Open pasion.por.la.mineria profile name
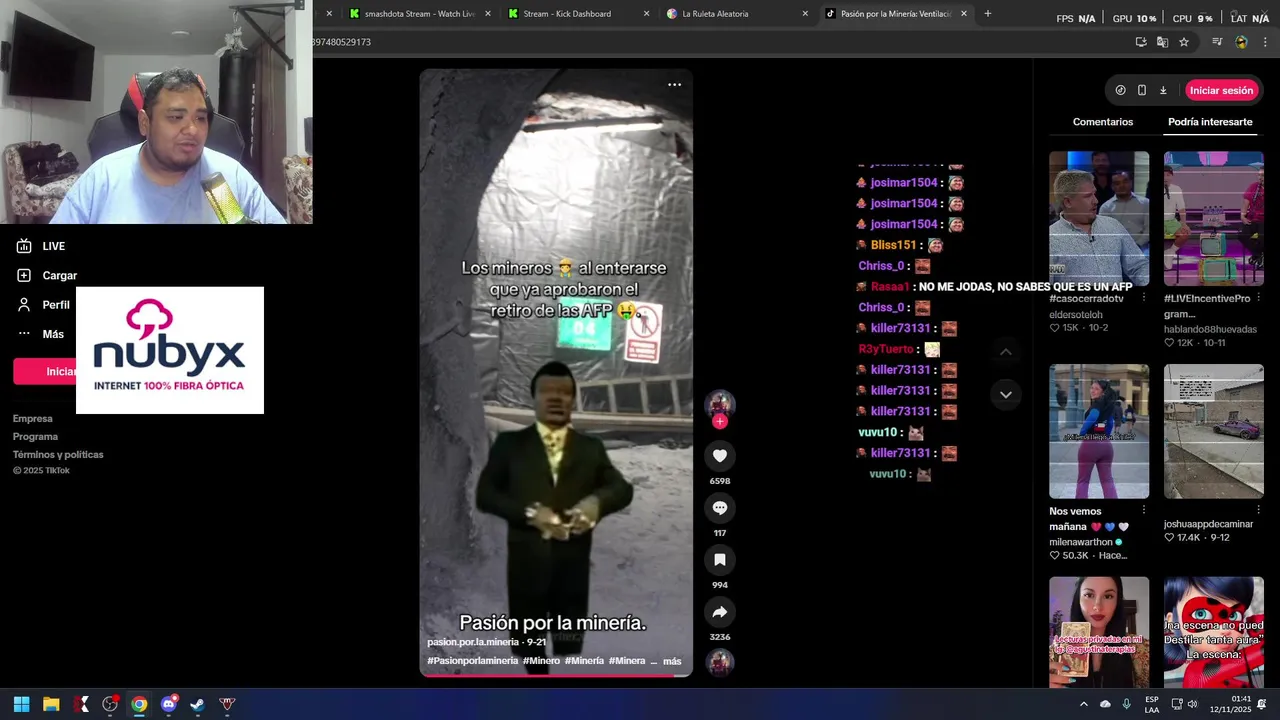This screenshot has width=1280, height=720. [x=473, y=642]
